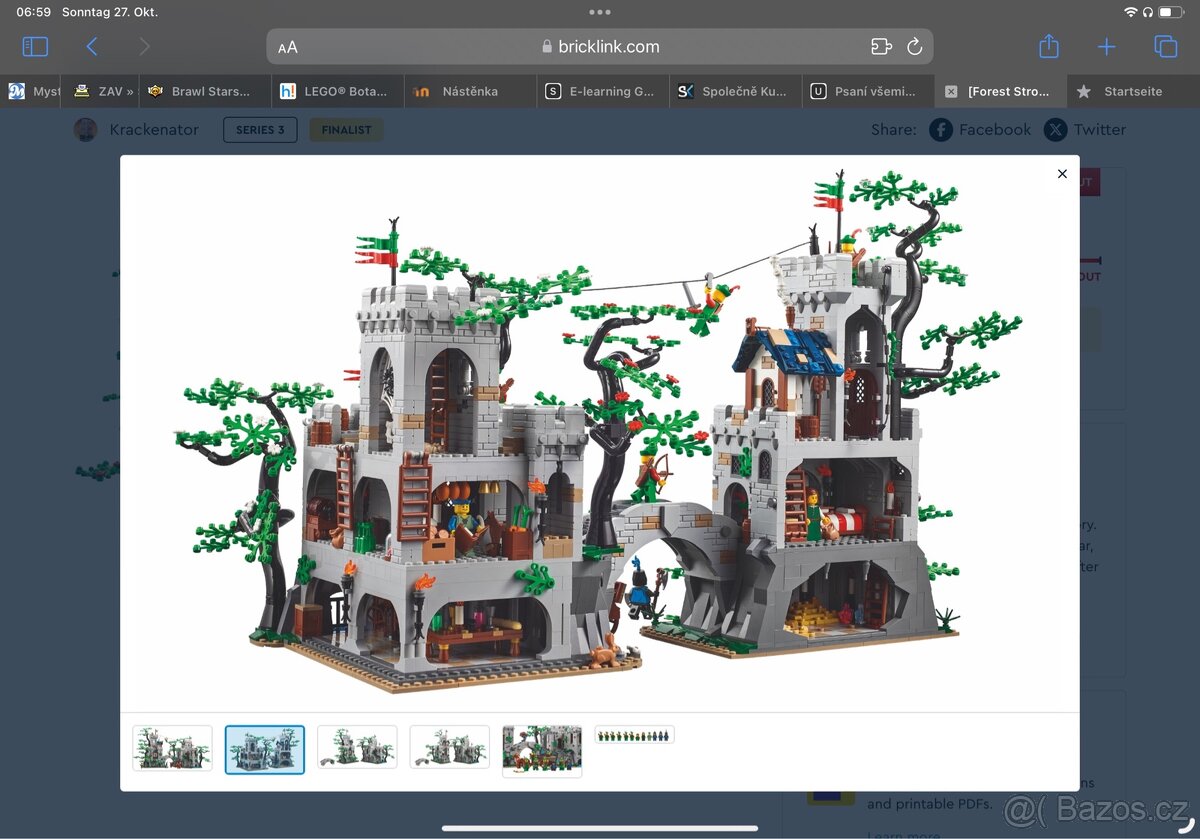This screenshot has height=839, width=1200.
Task: Open the Safari sidebar icon
Action: [x=34, y=46]
